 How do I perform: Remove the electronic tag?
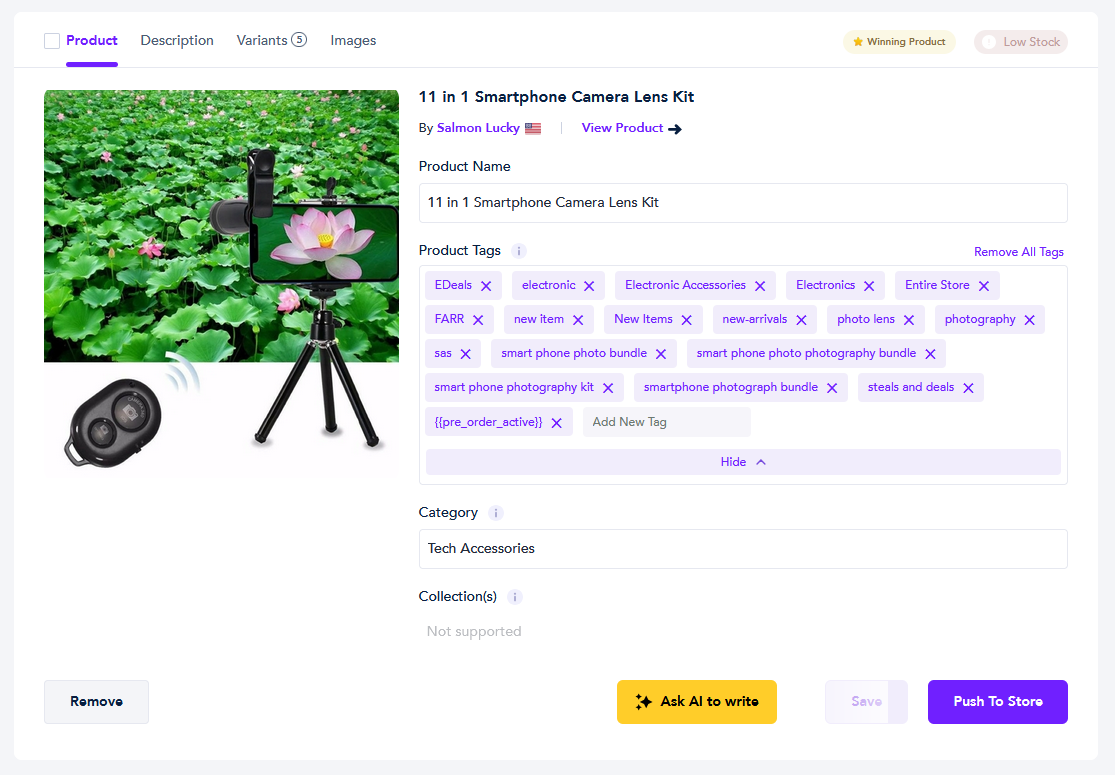pyautogui.click(x=589, y=286)
